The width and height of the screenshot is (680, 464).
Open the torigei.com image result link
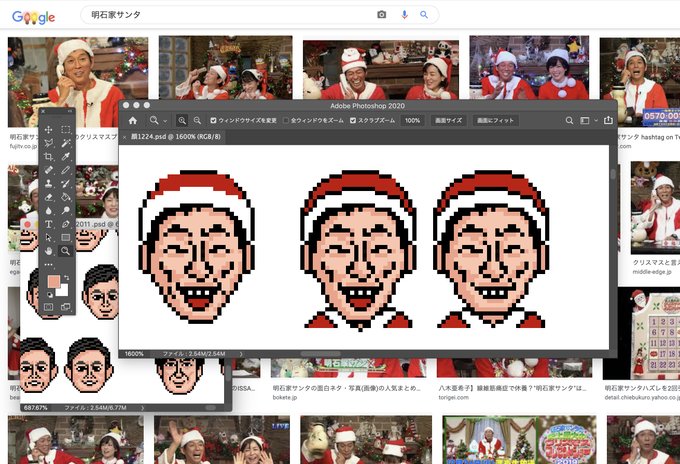454,397
